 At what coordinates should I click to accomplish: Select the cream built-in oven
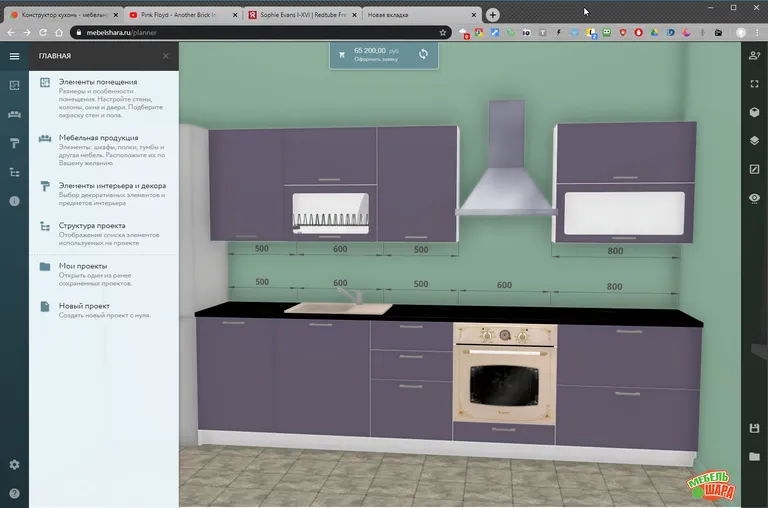(504, 374)
